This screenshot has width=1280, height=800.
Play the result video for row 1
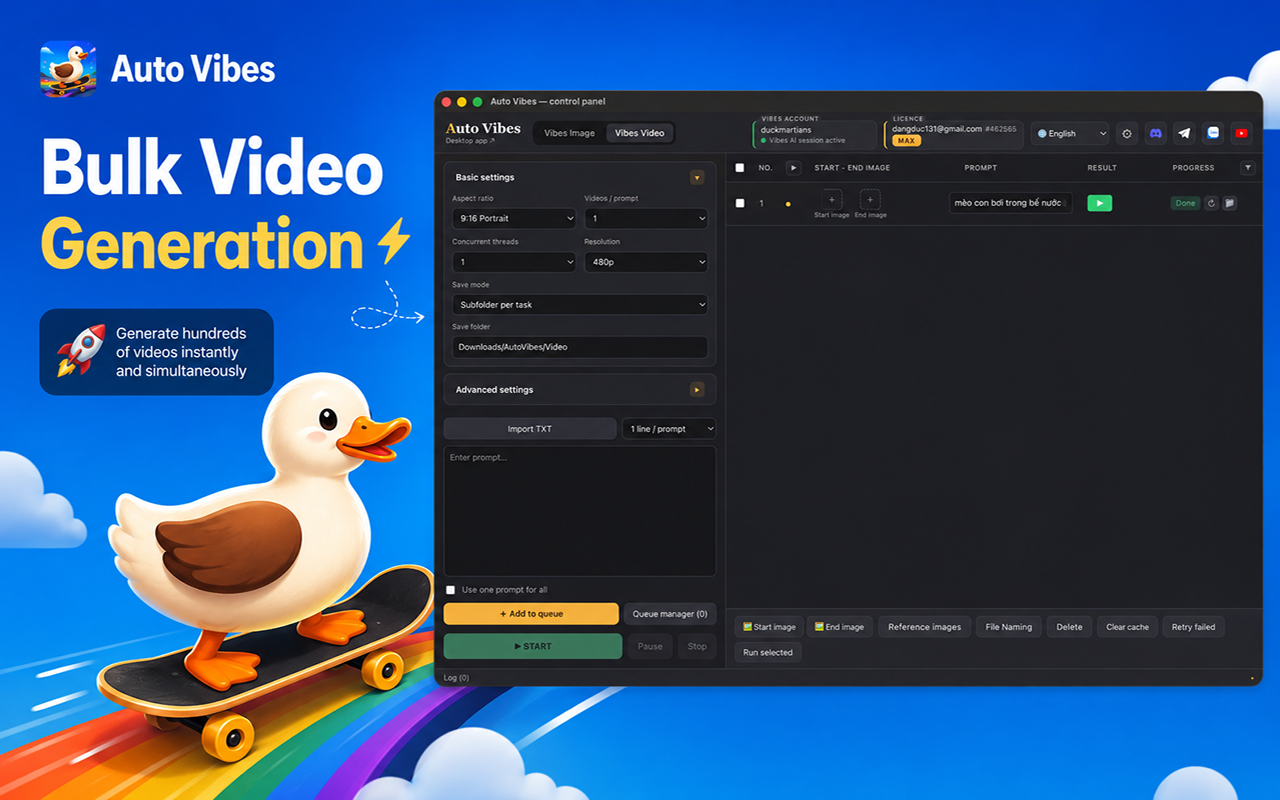1099,203
